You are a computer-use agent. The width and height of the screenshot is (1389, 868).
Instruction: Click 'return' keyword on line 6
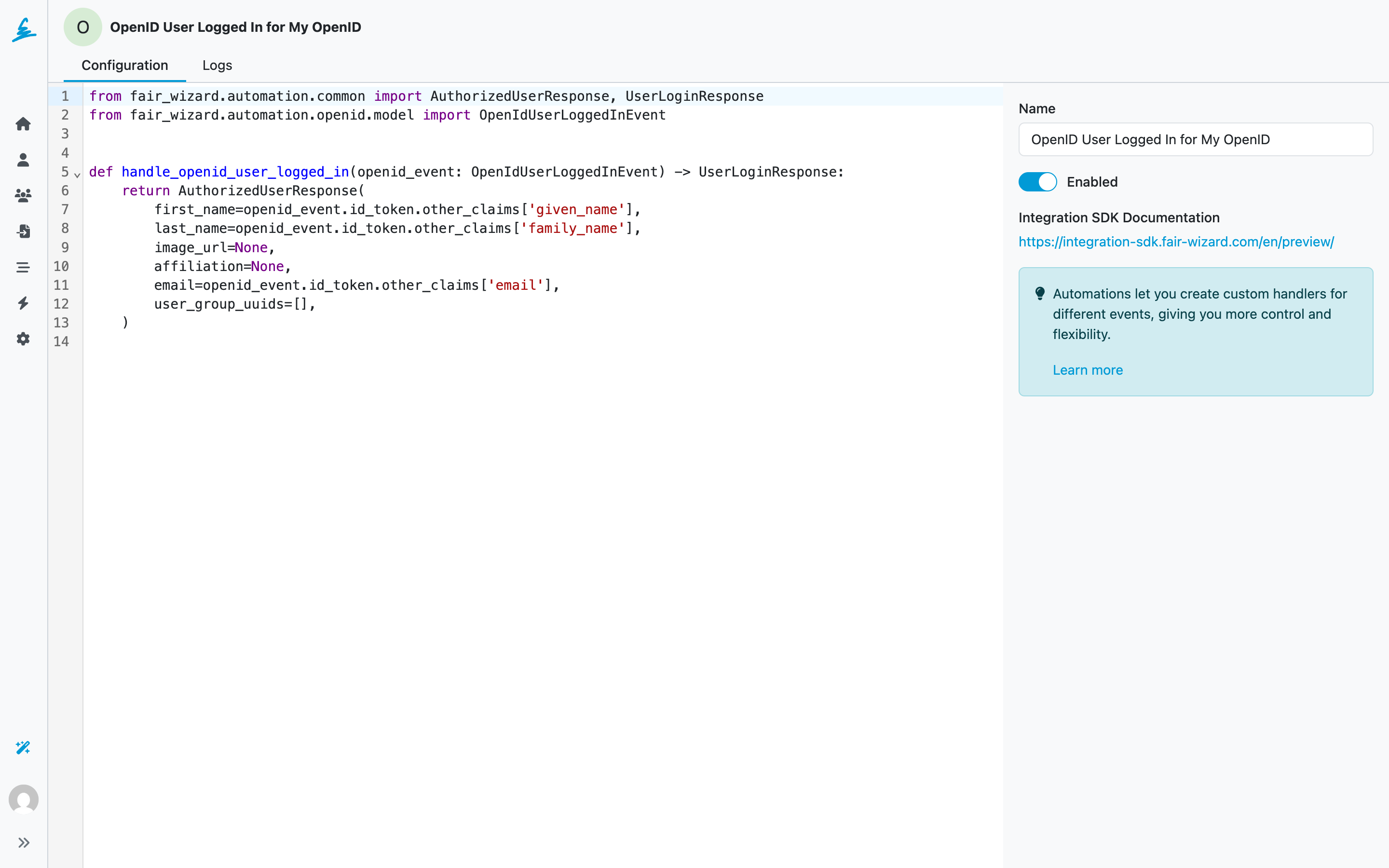coord(146,190)
